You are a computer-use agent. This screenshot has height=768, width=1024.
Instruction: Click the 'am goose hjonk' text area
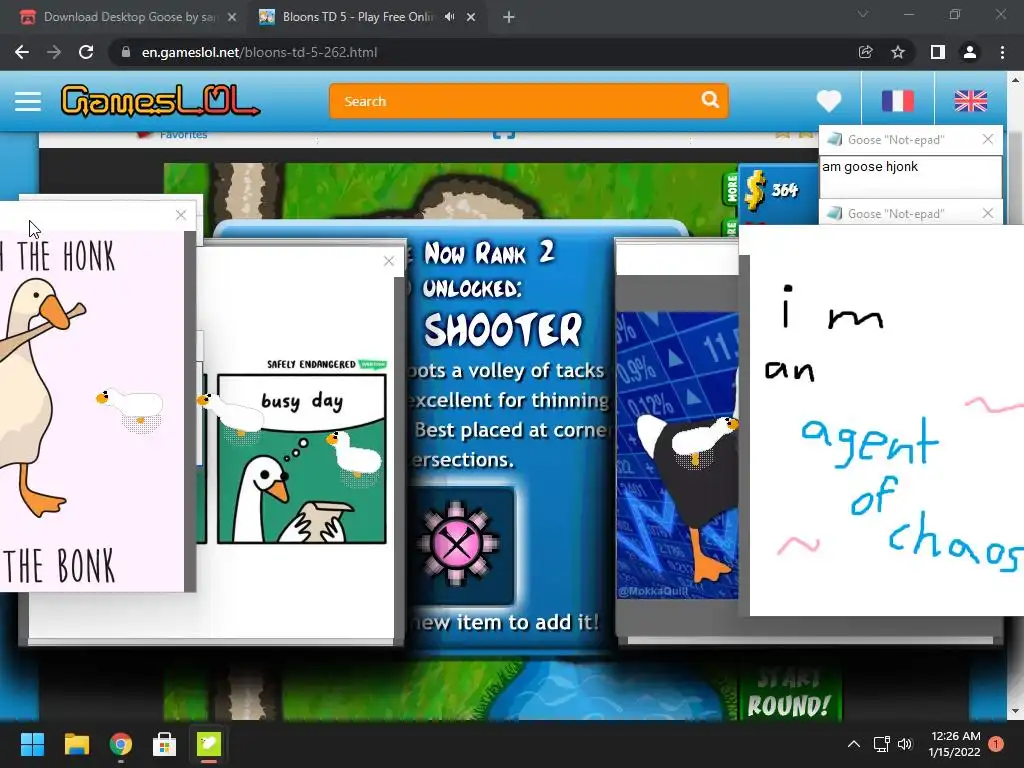910,176
